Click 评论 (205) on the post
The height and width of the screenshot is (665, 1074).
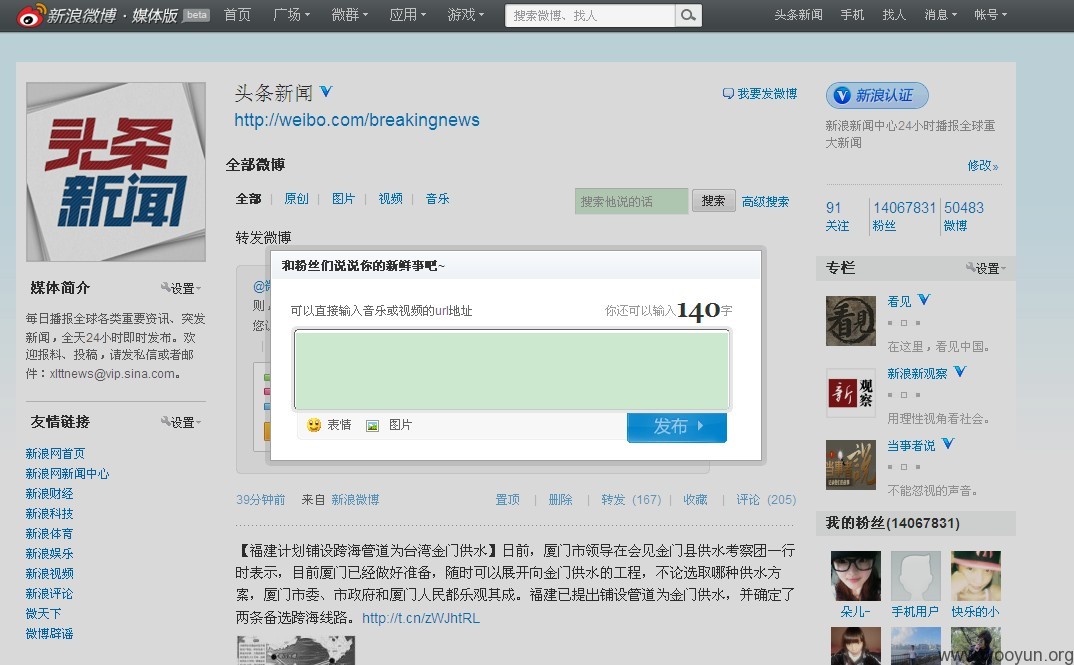click(766, 499)
